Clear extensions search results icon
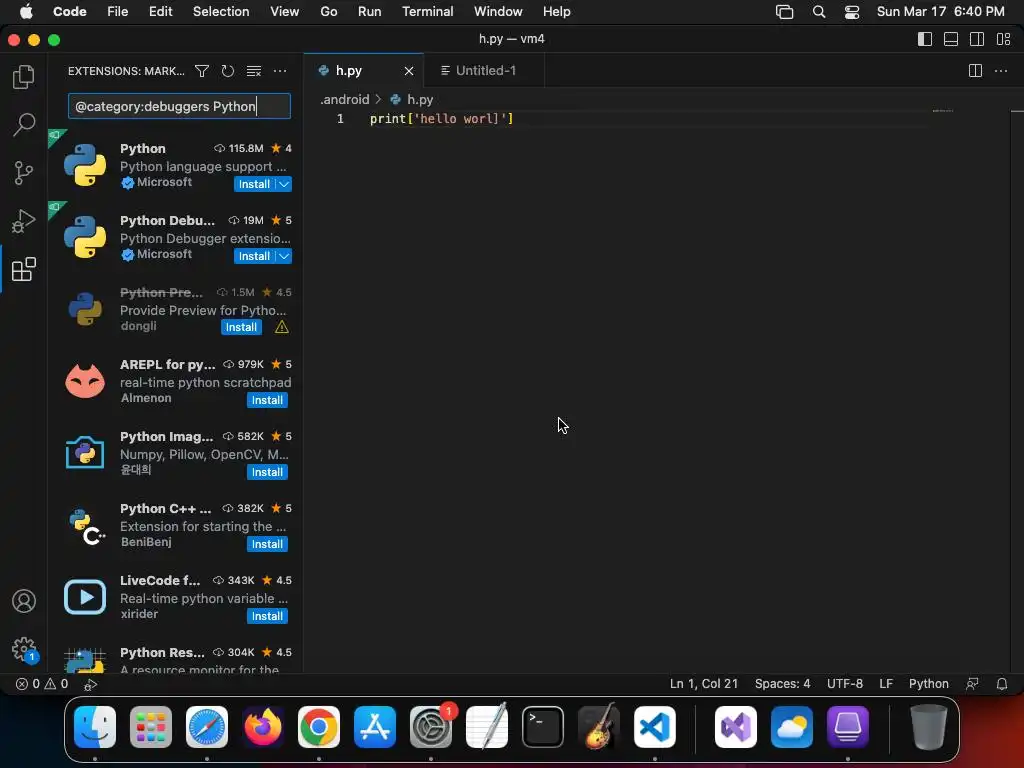This screenshot has height=768, width=1024. coord(253,71)
